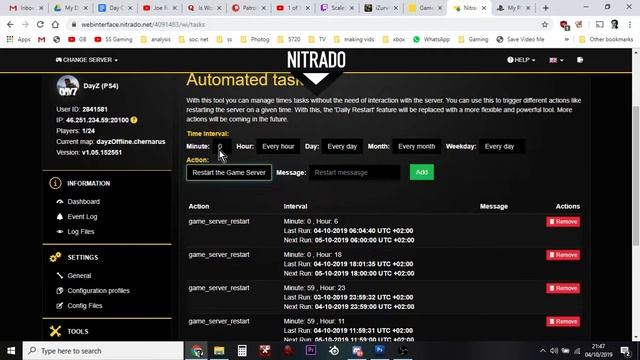This screenshot has height=360, width=640.
Task: Click the General wrench icon
Action: (60, 276)
